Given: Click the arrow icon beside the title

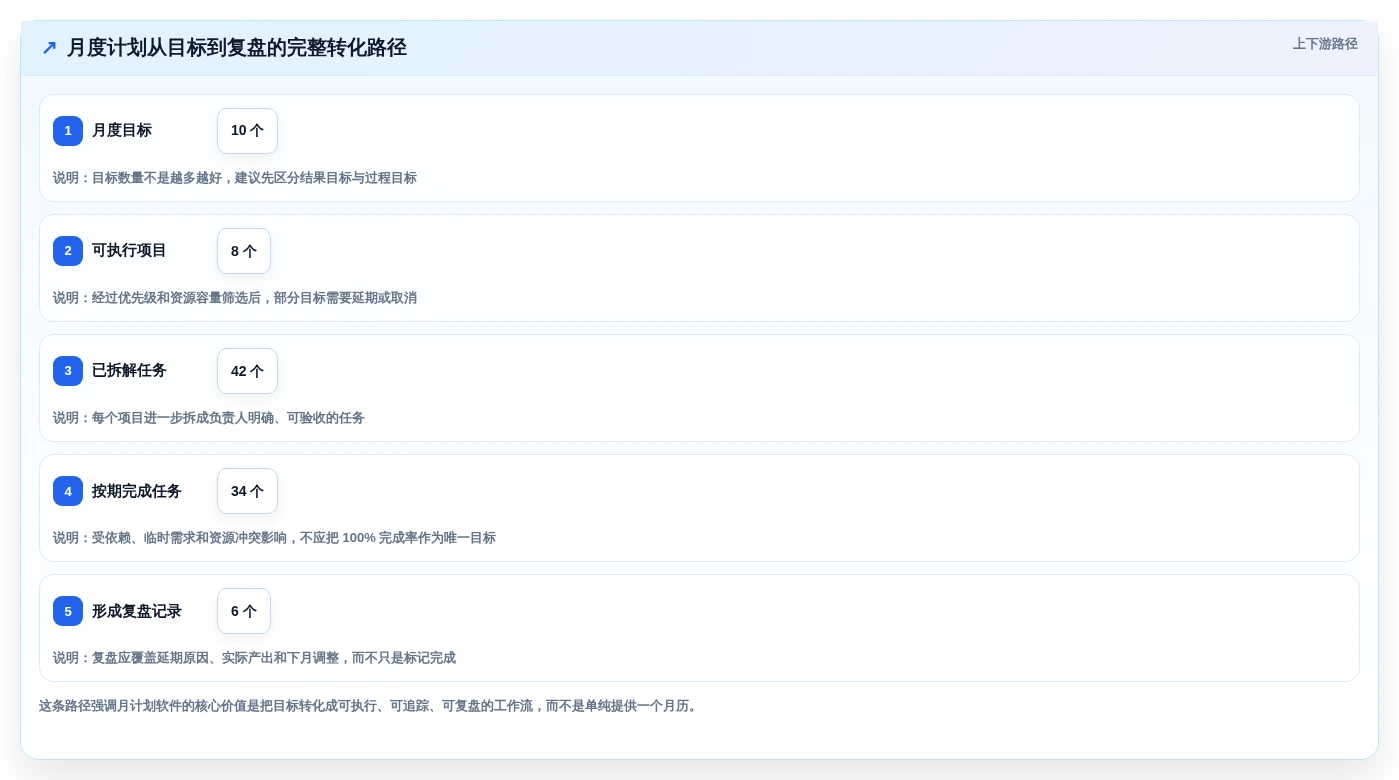Looking at the screenshot, I should [x=49, y=47].
